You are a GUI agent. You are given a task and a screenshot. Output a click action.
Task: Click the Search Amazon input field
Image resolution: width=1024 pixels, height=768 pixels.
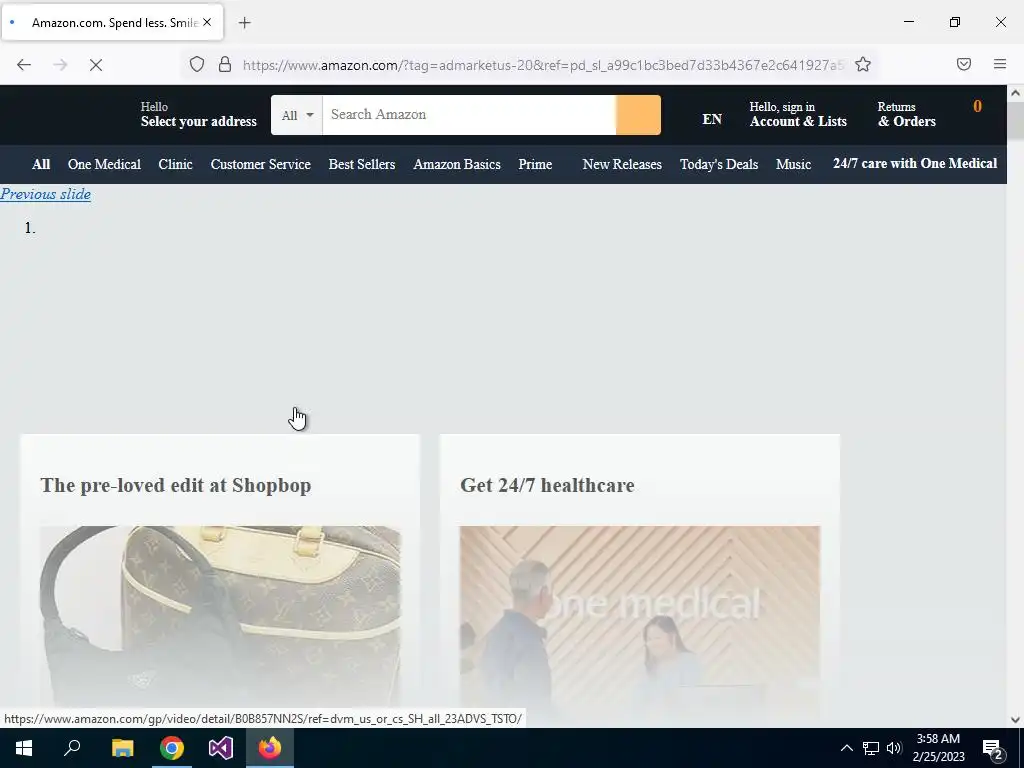click(469, 115)
